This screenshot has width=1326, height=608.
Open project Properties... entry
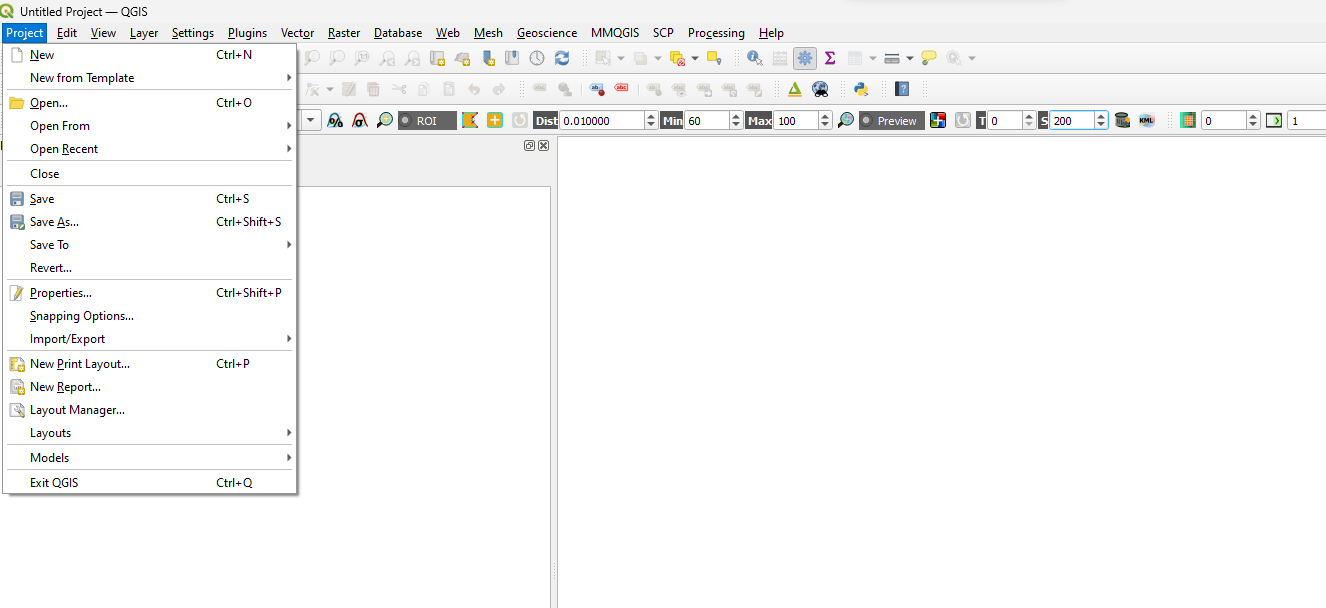pos(150,293)
